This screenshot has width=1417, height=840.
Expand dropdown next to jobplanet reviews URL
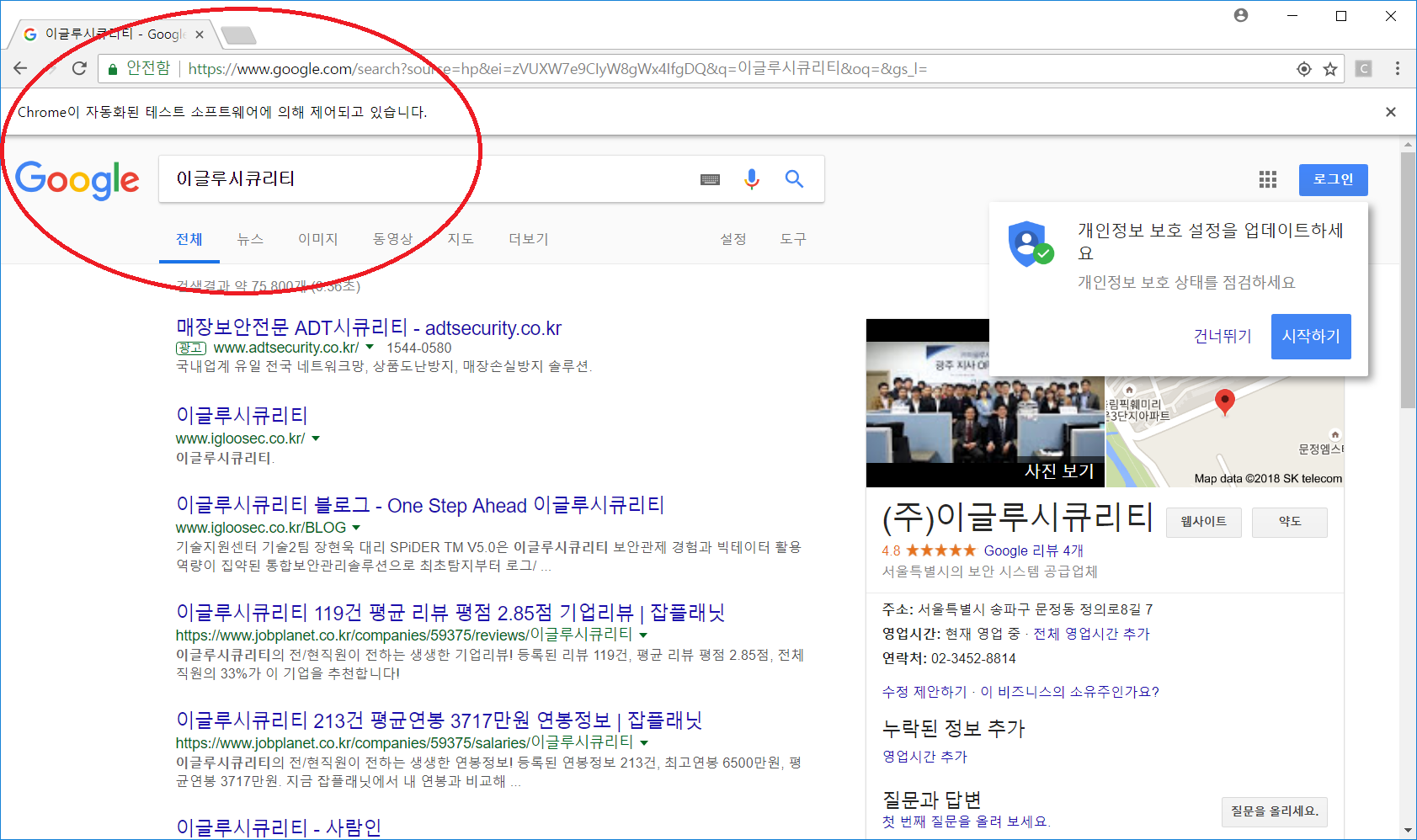(643, 635)
